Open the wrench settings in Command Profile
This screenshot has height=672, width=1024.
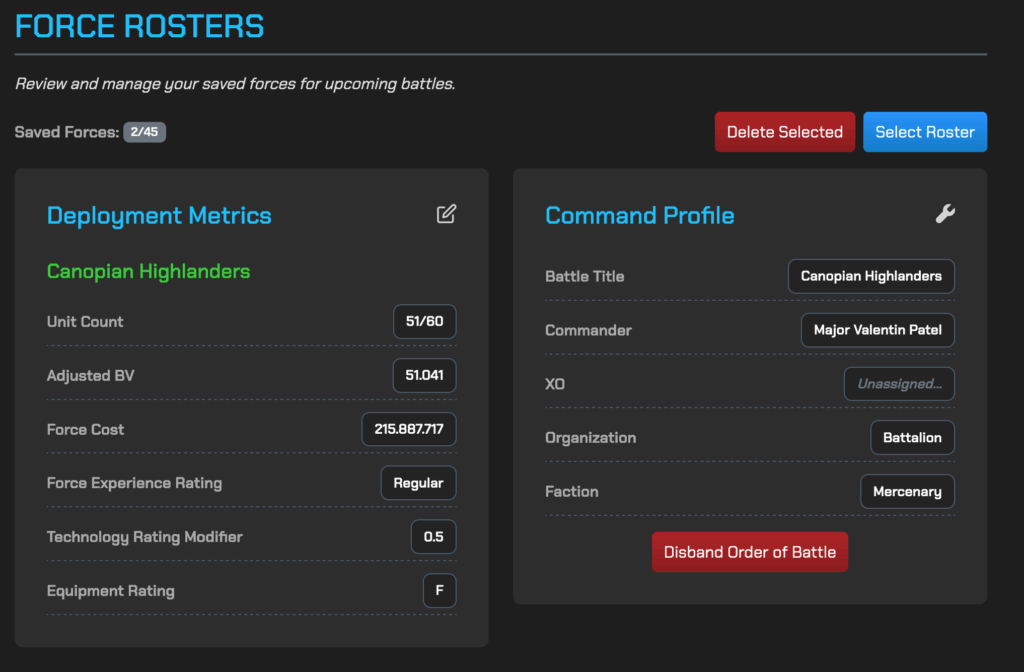pyautogui.click(x=944, y=214)
